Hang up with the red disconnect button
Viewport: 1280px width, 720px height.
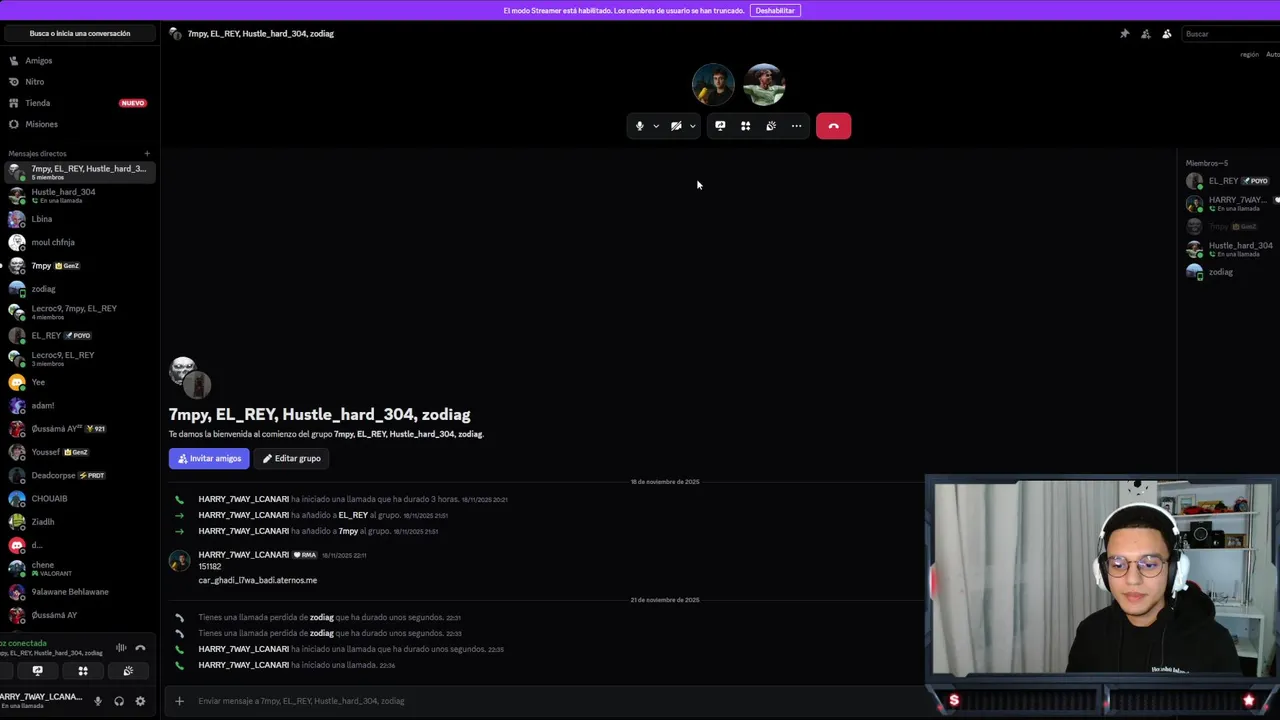(x=833, y=126)
